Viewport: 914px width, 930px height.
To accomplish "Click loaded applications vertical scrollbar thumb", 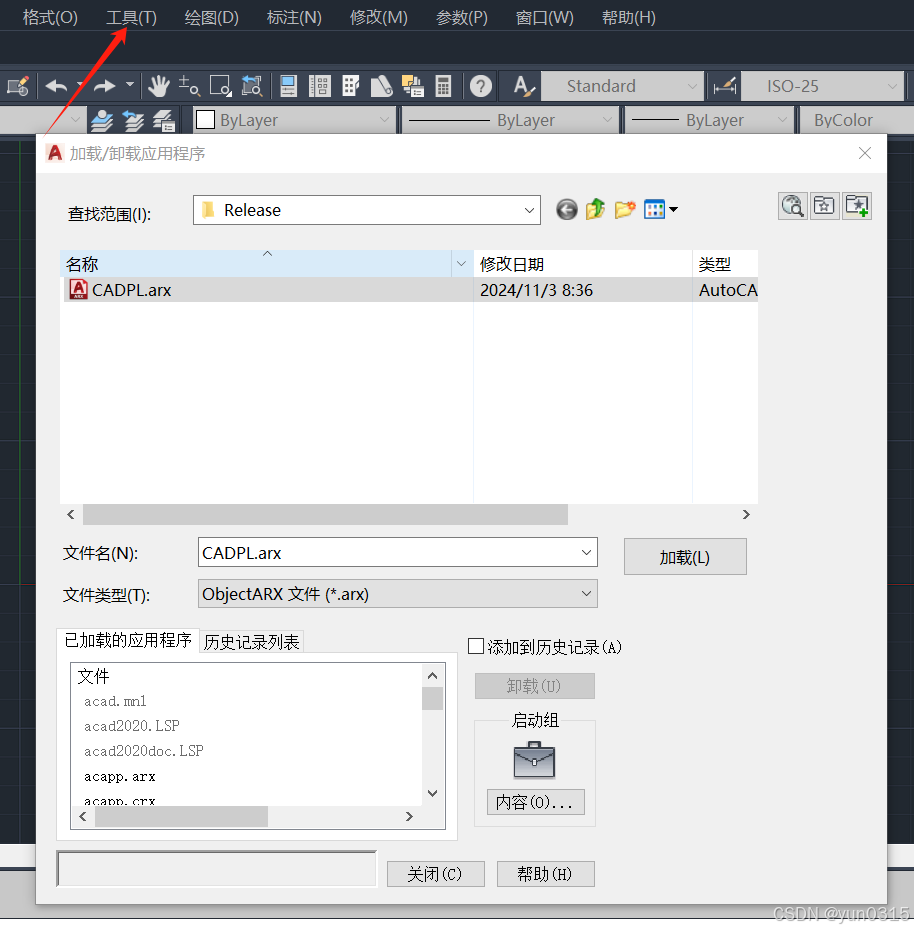I will coord(432,698).
